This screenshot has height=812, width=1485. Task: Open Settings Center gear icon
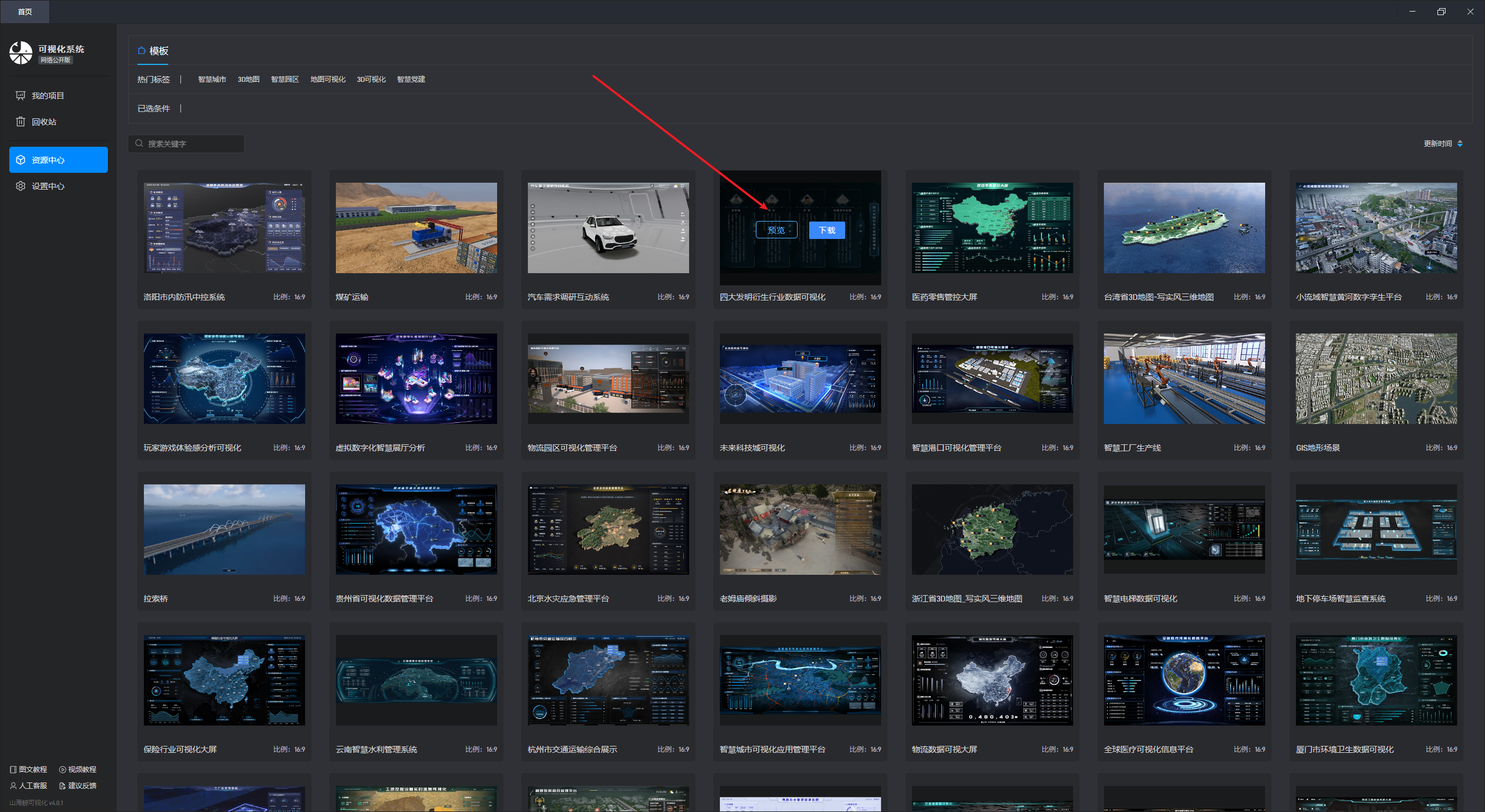[21, 186]
